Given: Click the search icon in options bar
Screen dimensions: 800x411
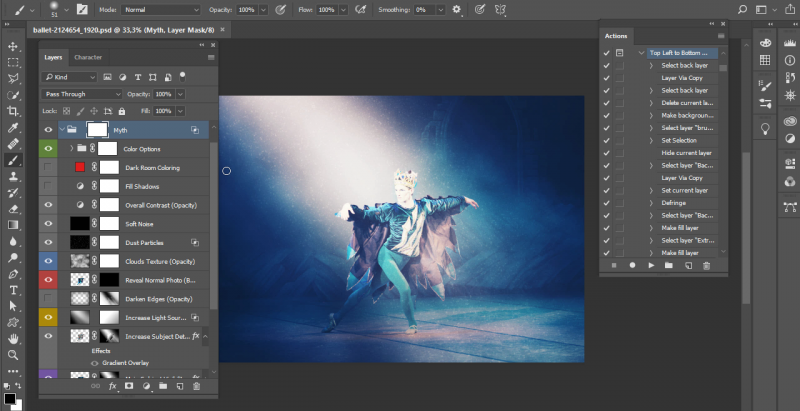Looking at the screenshot, I should click(x=742, y=10).
